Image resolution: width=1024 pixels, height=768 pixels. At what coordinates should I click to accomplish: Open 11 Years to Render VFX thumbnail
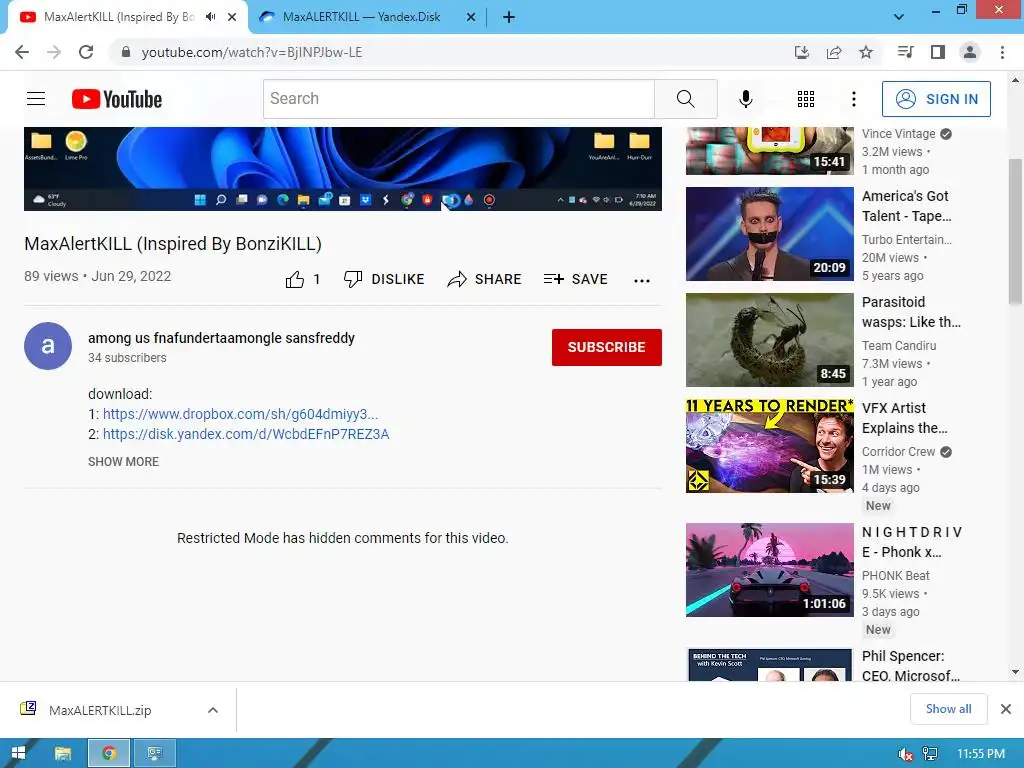tap(769, 445)
